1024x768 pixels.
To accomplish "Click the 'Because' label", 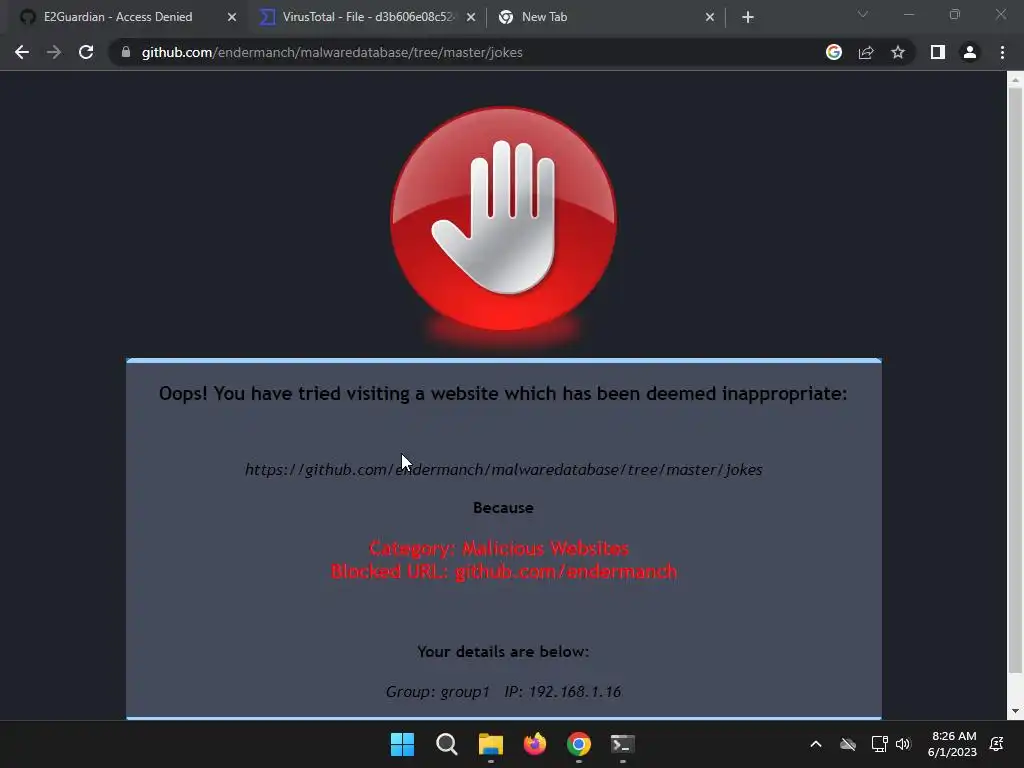I will 503,507.
